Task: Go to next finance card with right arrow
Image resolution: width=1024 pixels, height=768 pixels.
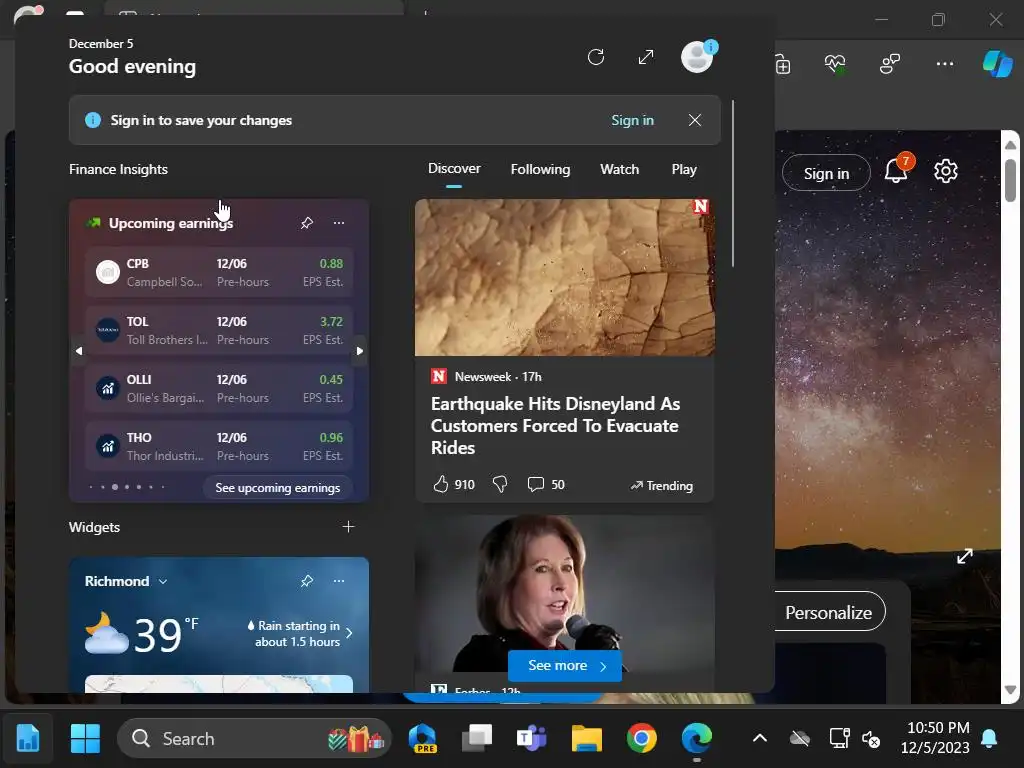Action: pos(360,351)
